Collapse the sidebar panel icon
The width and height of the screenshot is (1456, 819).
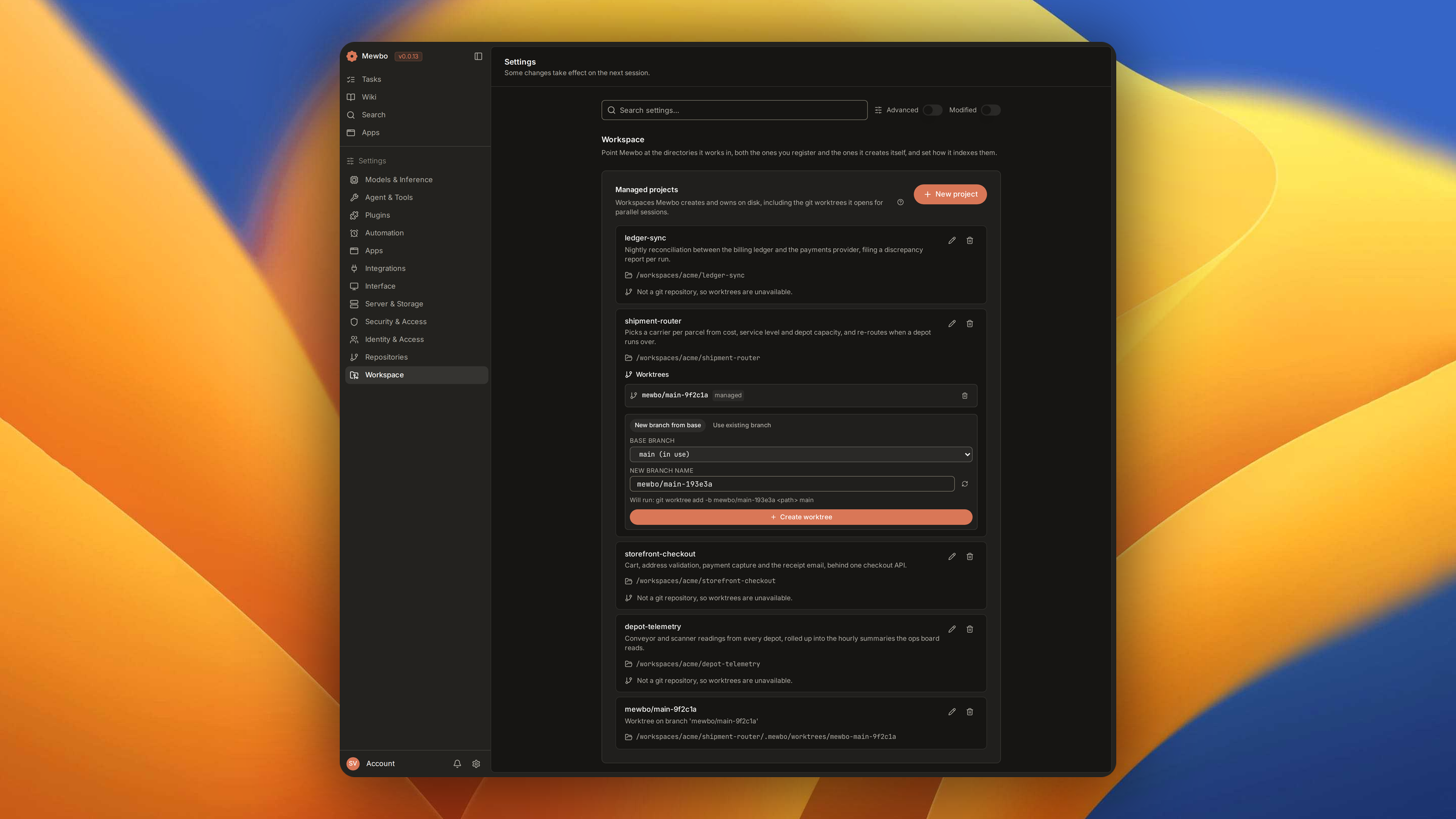pyautogui.click(x=478, y=56)
